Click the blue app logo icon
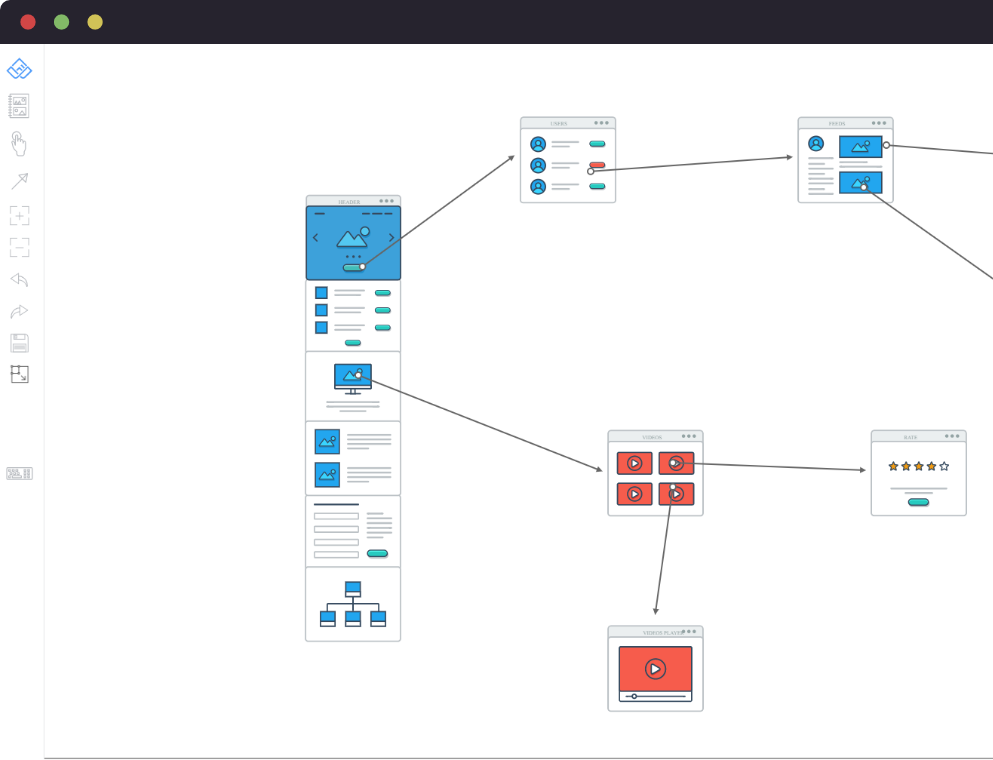The image size is (993, 760). coord(20,68)
